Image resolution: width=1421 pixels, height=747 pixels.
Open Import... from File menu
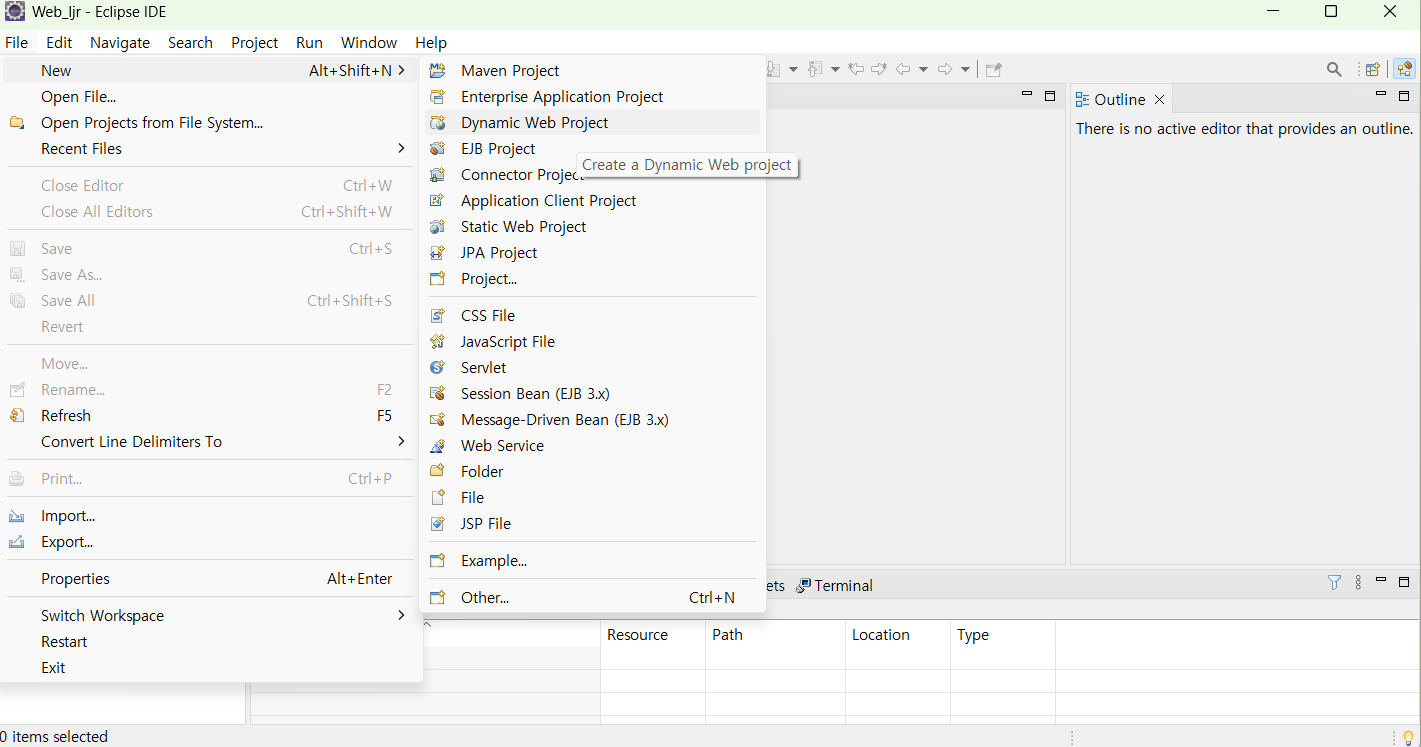point(210,515)
